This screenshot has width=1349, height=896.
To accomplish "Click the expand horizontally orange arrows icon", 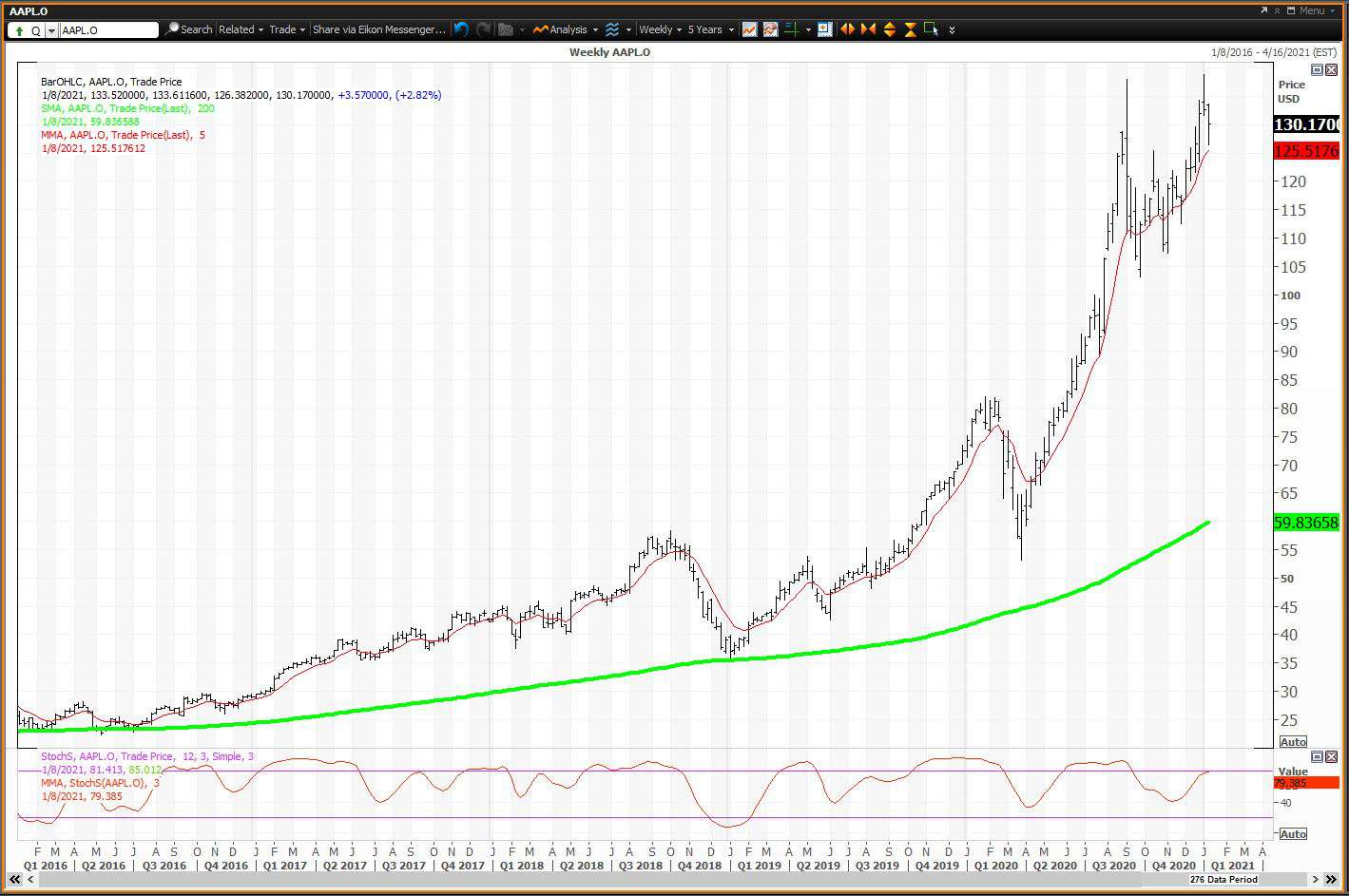I will point(847,29).
